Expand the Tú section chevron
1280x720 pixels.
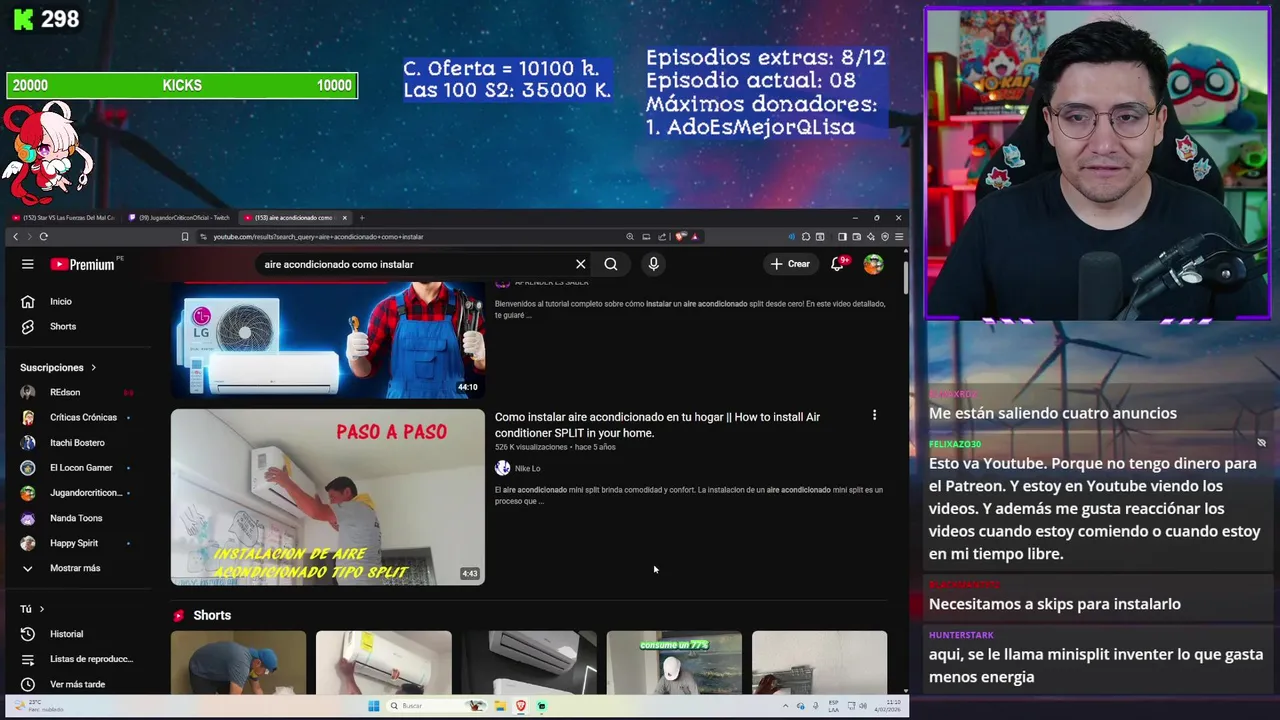(41, 609)
